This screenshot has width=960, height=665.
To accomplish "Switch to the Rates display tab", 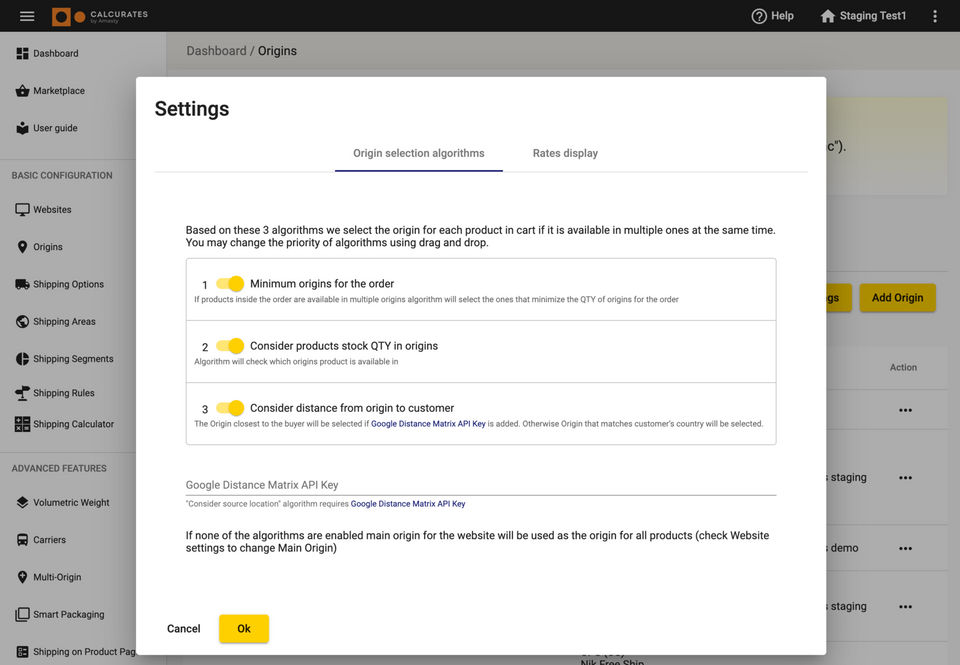I will click(565, 153).
